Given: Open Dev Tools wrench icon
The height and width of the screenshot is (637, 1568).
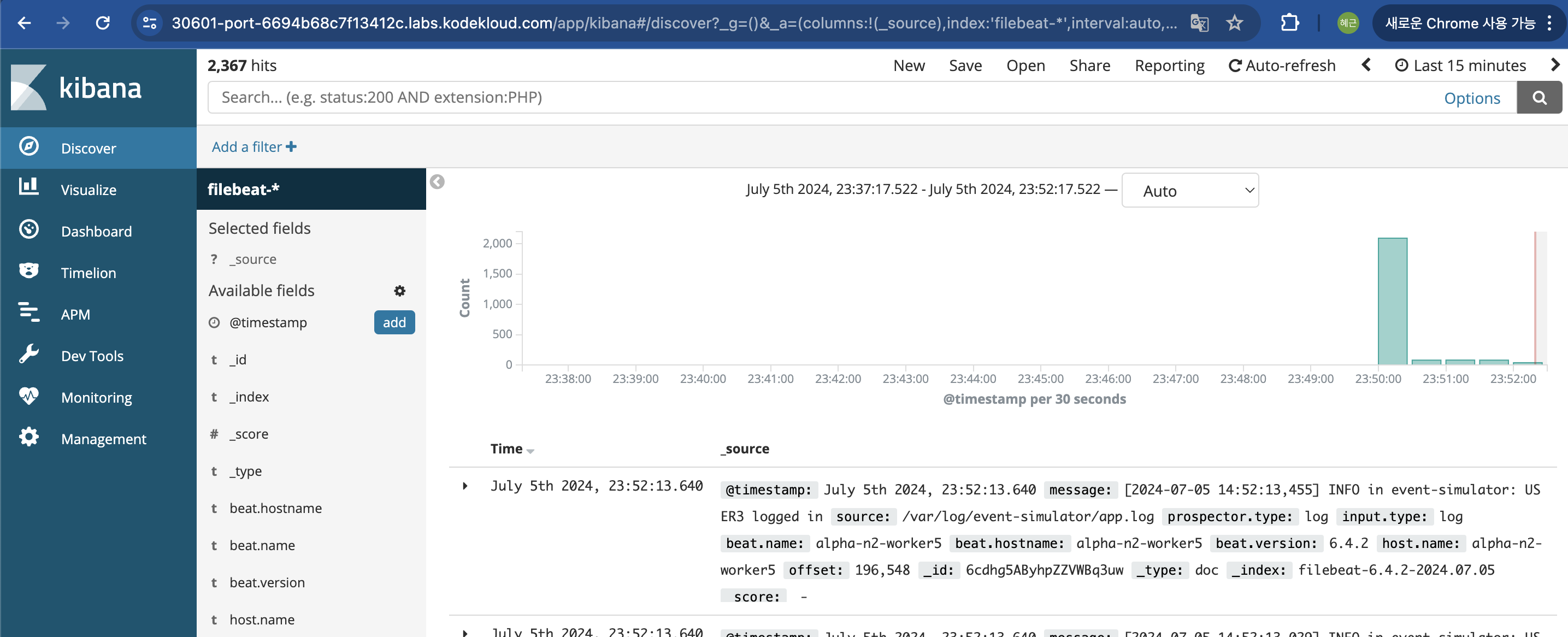Looking at the screenshot, I should pyautogui.click(x=28, y=354).
